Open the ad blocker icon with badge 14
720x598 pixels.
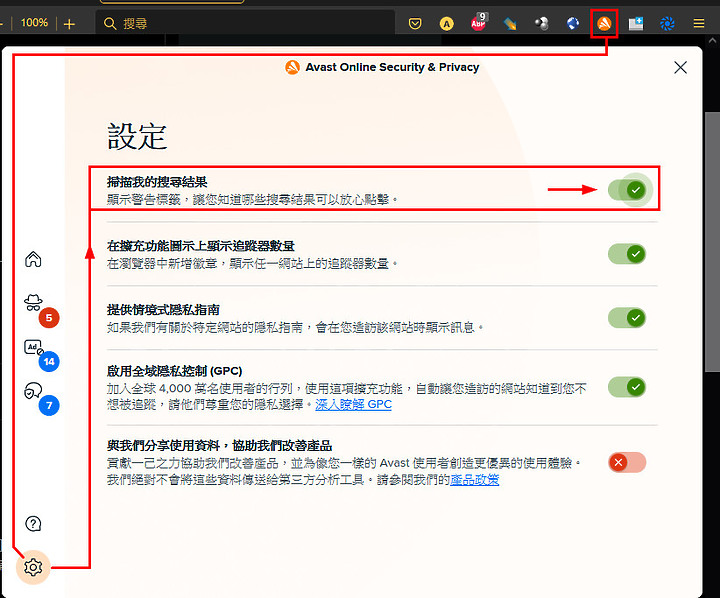(34, 347)
